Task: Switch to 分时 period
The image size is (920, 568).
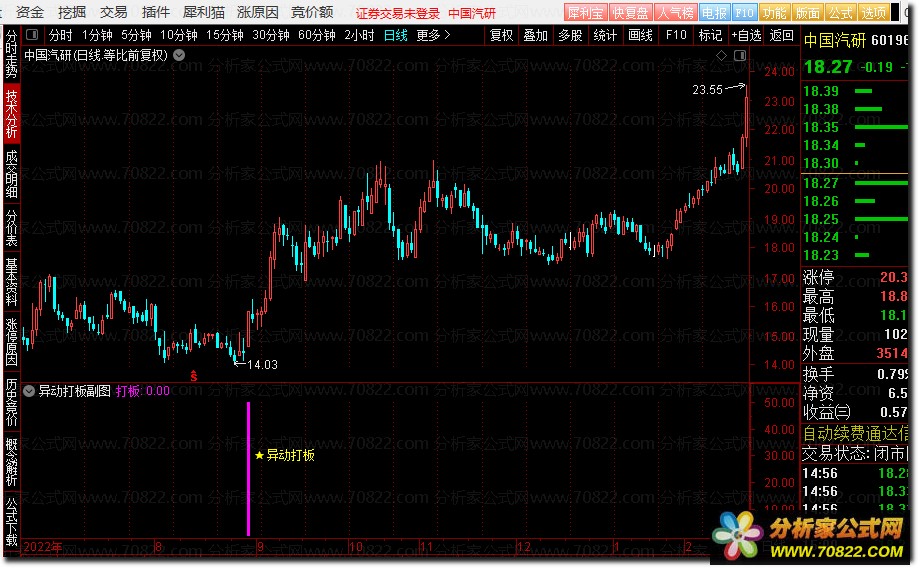Action: click(60, 35)
